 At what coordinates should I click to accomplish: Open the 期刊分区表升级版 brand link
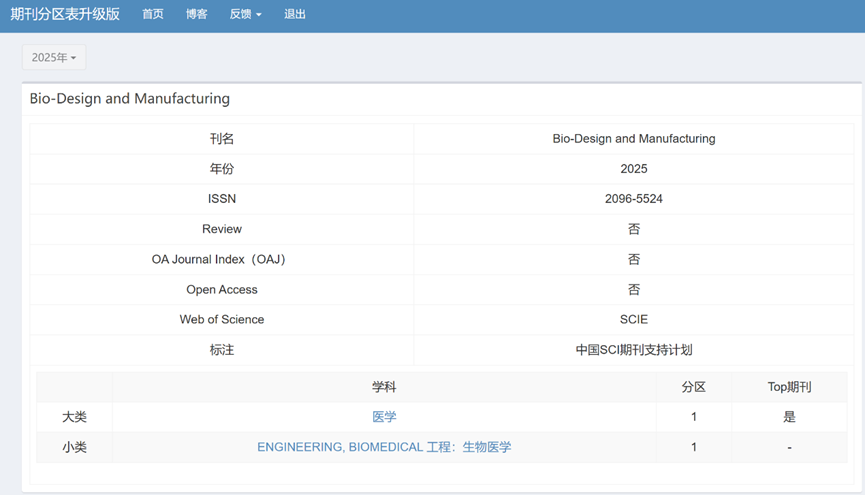[65, 14]
